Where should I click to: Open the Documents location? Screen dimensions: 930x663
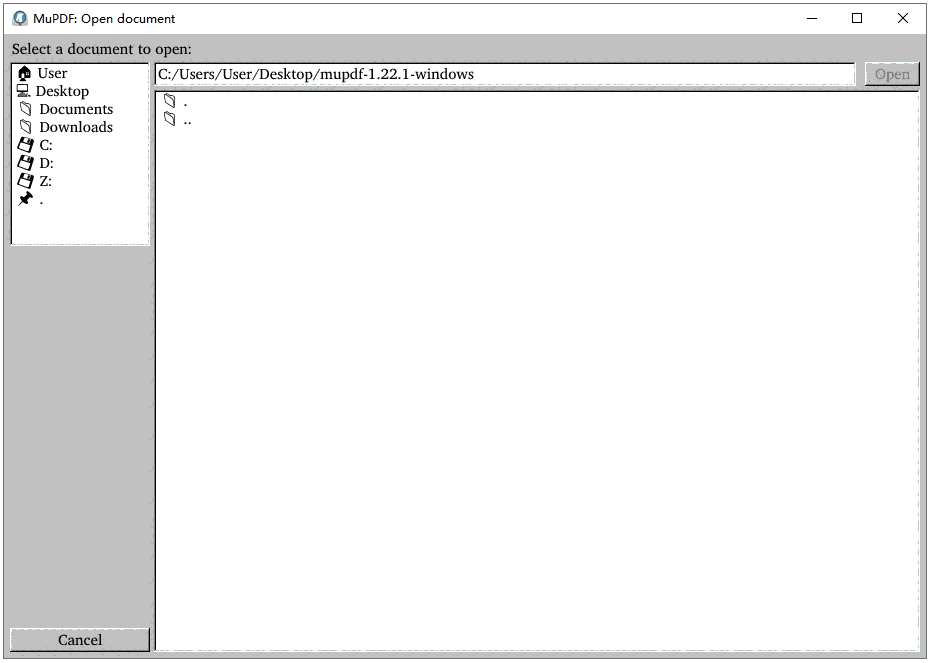coord(75,108)
